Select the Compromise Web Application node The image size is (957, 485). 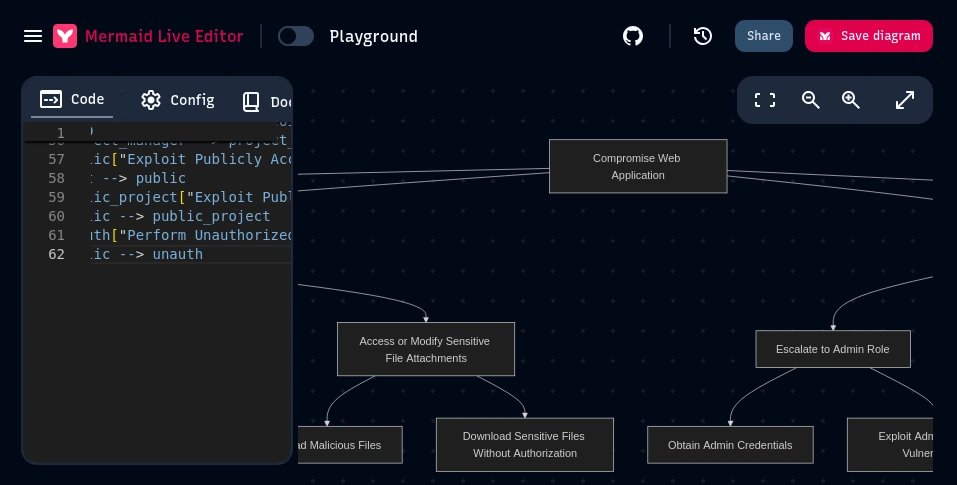(638, 167)
